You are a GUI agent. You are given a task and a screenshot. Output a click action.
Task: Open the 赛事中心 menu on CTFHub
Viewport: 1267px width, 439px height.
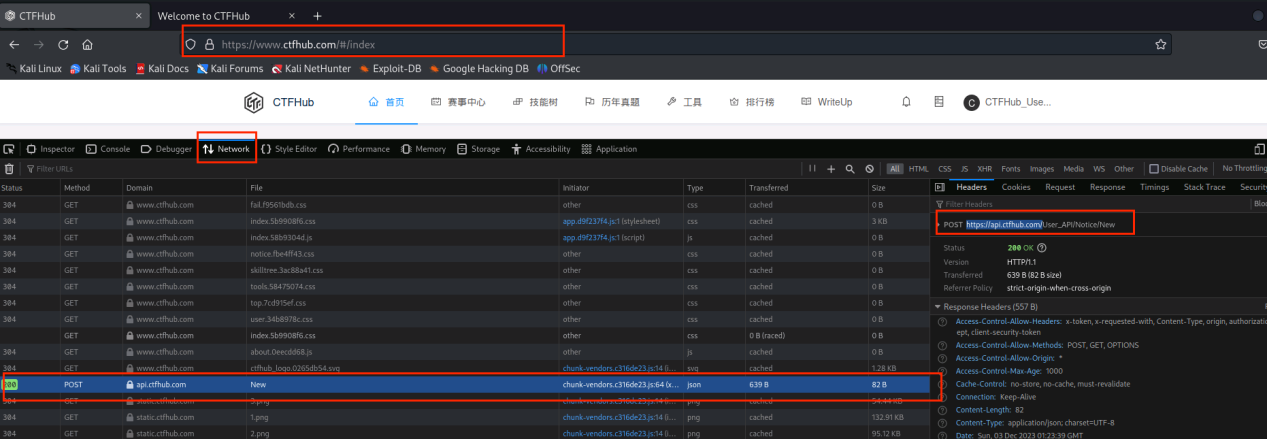point(458,102)
